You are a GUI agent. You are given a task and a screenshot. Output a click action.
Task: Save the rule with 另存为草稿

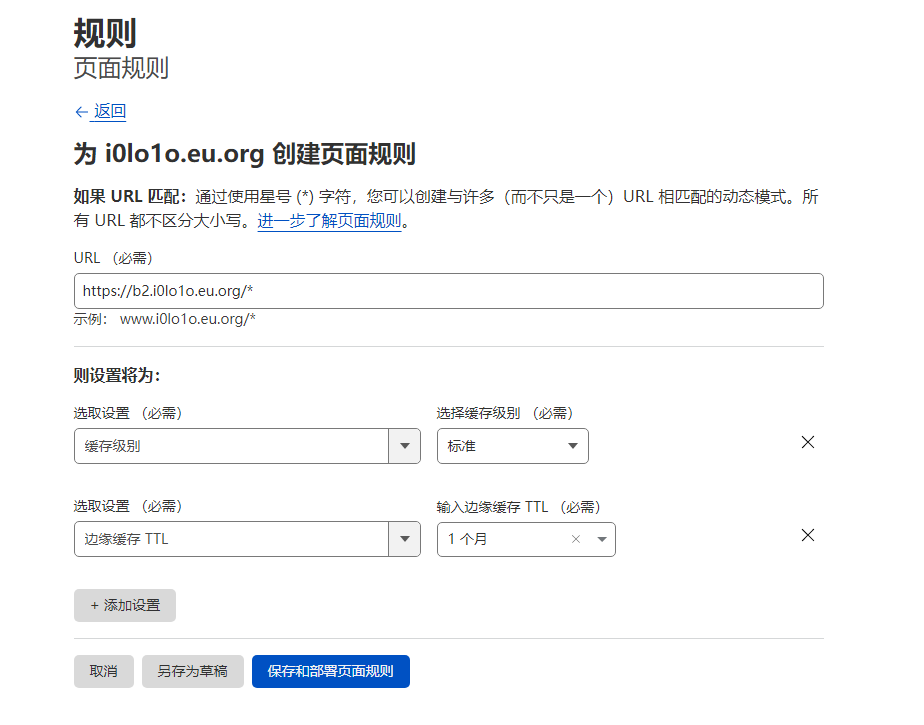(x=192, y=671)
